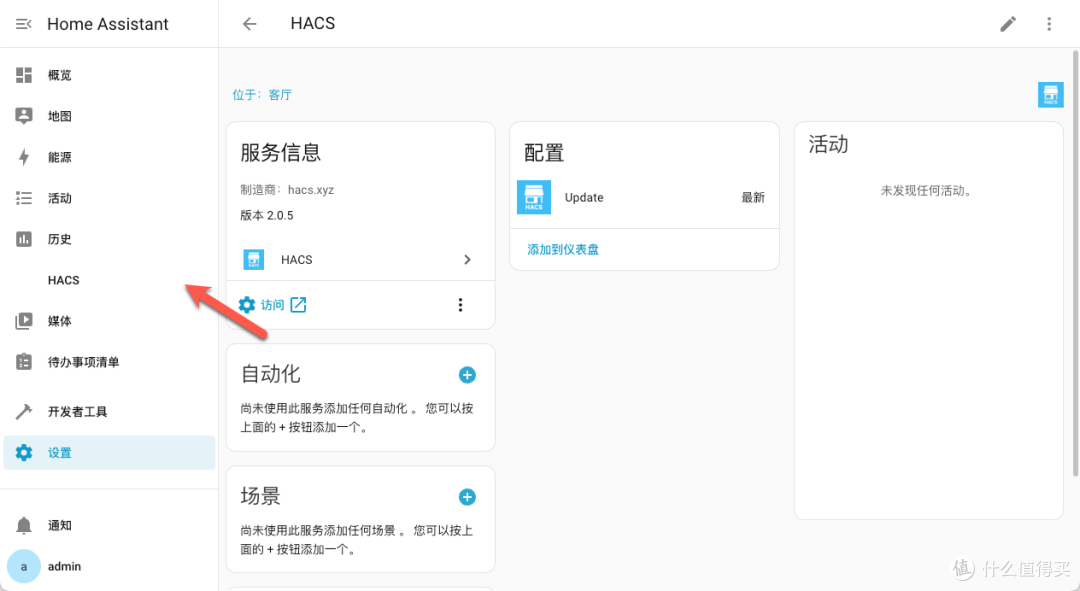Click the admin user avatar

(x=24, y=566)
